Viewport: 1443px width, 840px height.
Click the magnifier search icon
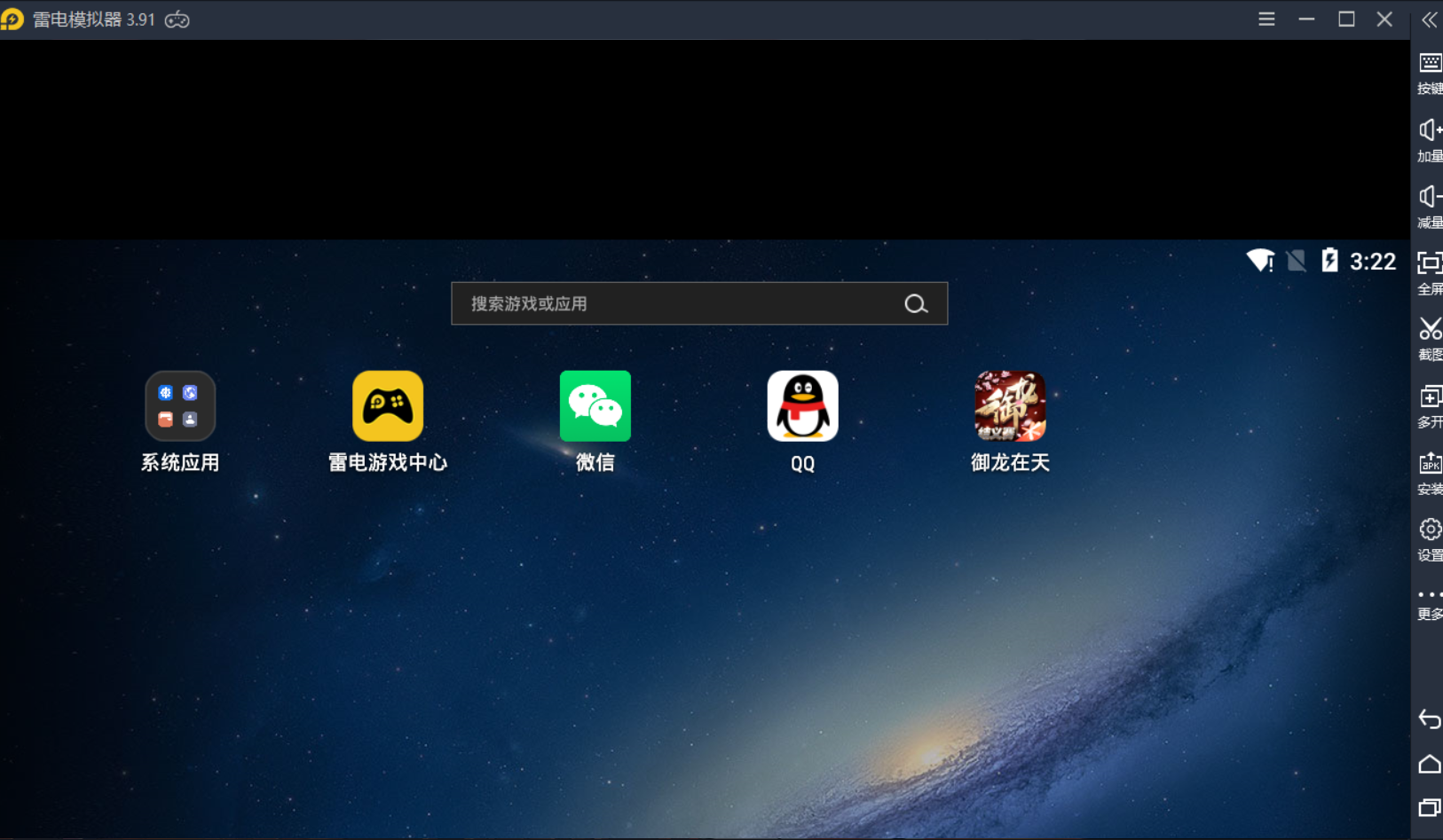point(916,304)
